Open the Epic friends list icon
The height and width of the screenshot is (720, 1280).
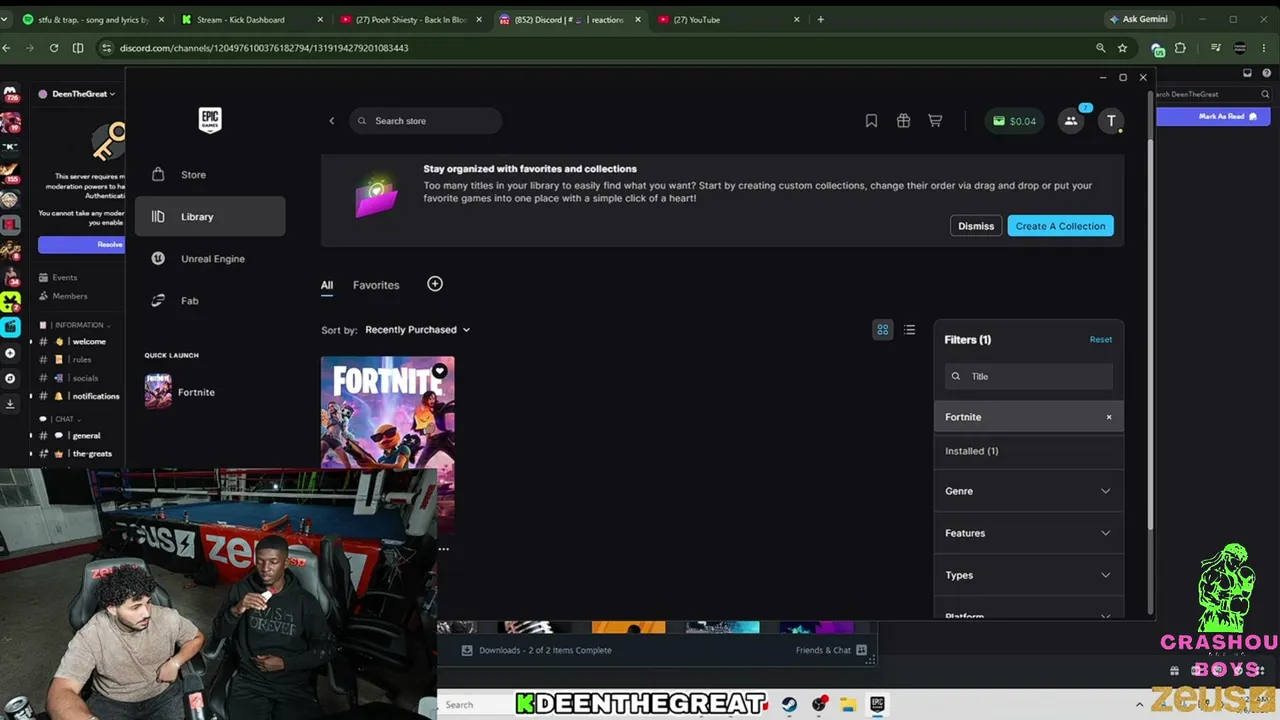coord(1071,121)
